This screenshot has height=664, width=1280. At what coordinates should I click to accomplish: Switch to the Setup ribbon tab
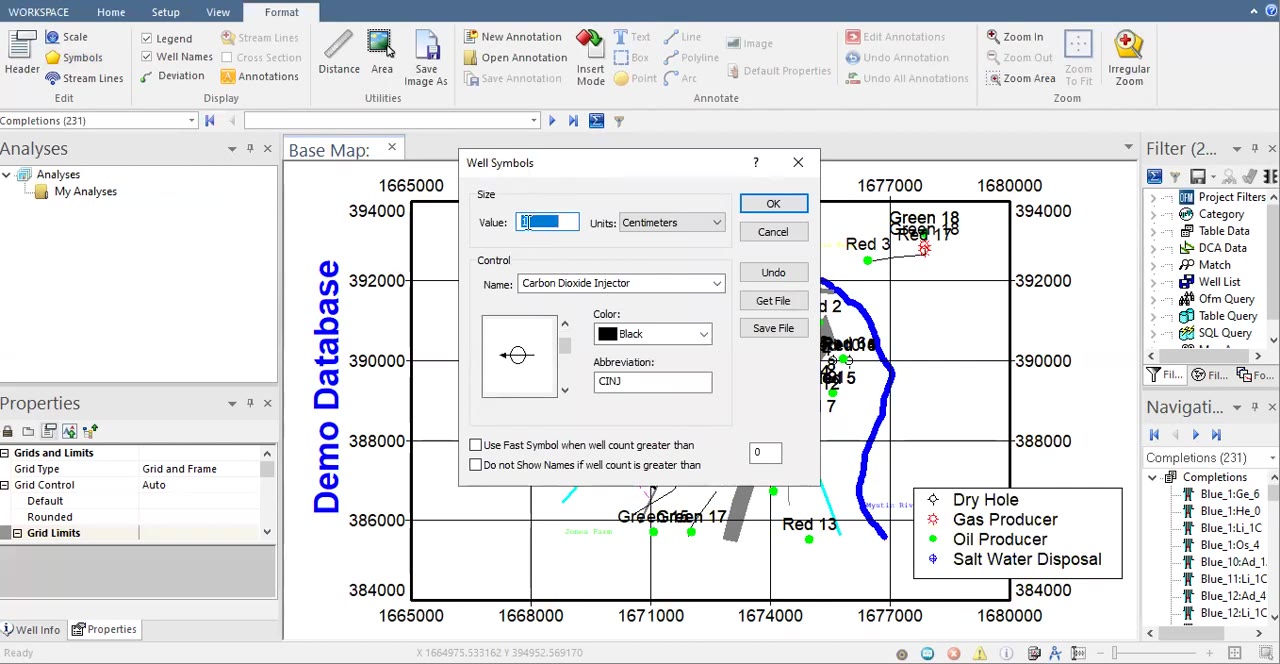click(165, 12)
